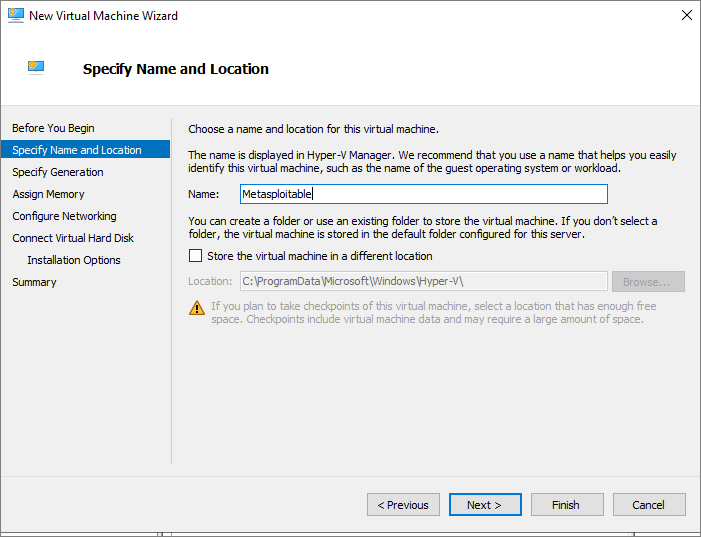Jump to the Summary step
This screenshot has width=701, height=537.
(34, 282)
